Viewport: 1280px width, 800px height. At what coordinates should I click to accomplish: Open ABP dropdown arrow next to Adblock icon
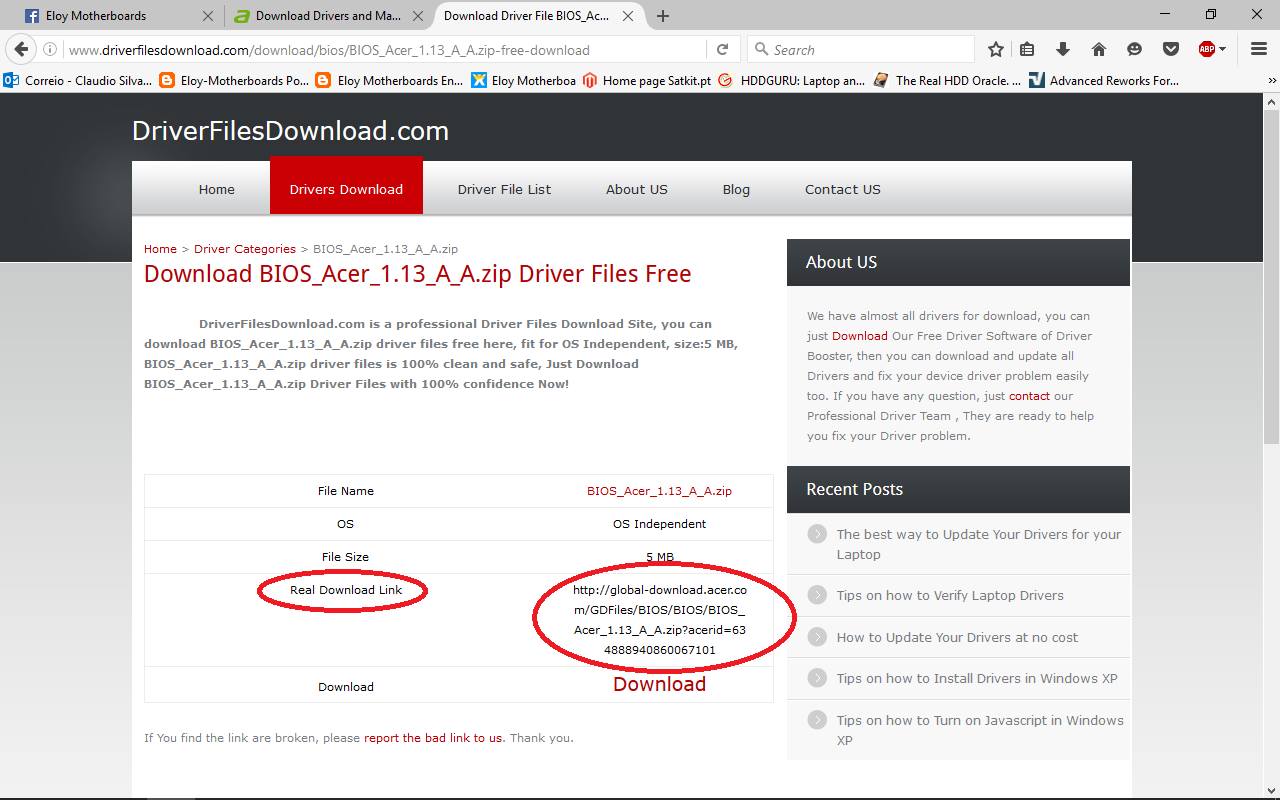point(1222,49)
